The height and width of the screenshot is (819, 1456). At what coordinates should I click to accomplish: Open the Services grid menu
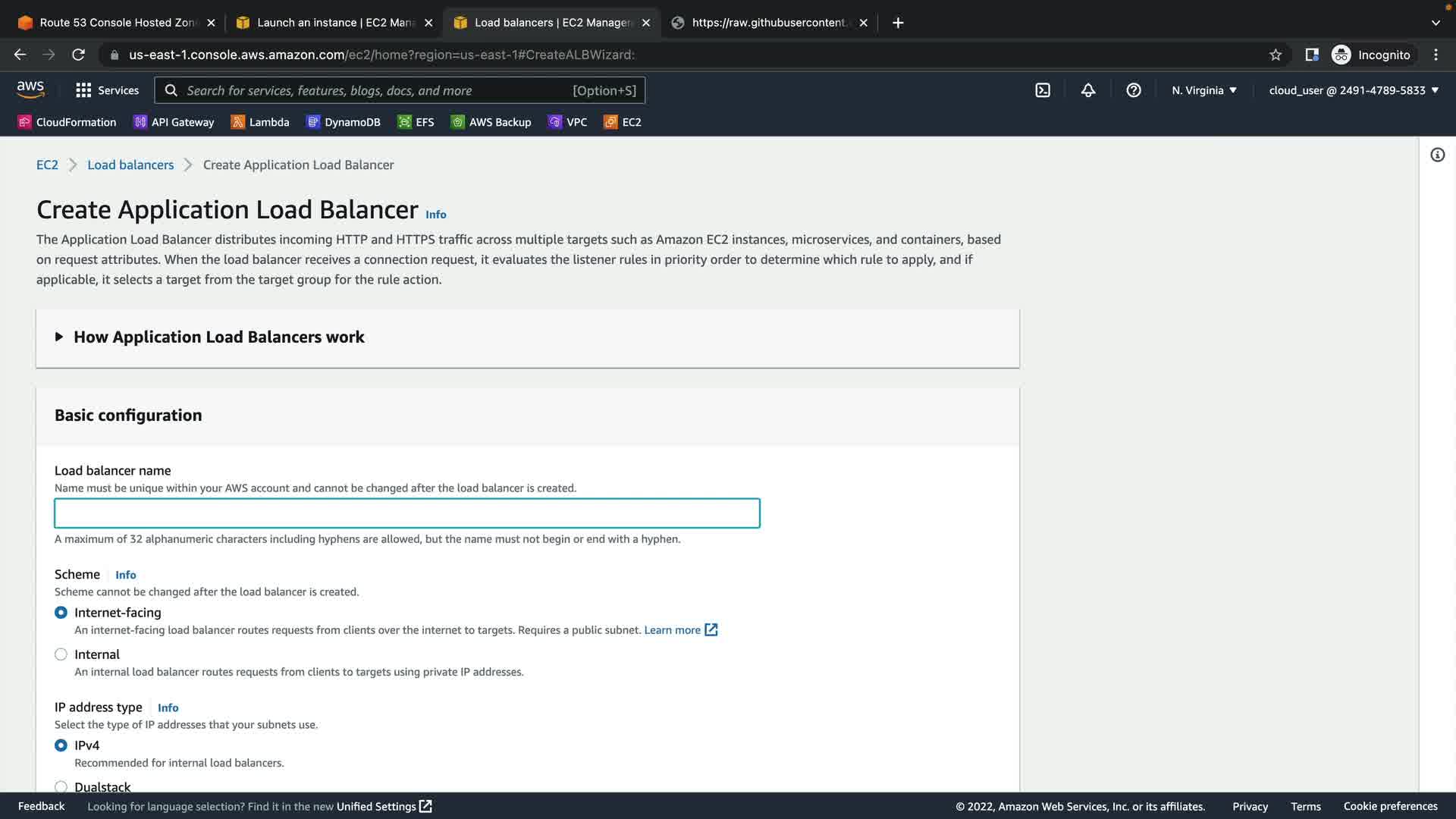tap(107, 90)
